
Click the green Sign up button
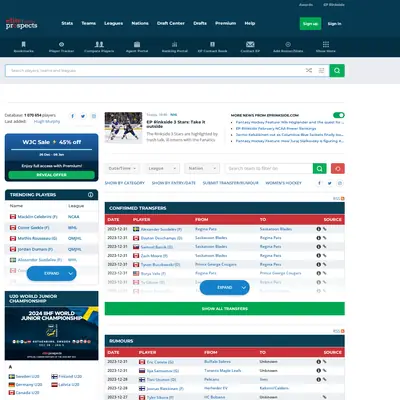[310, 24]
